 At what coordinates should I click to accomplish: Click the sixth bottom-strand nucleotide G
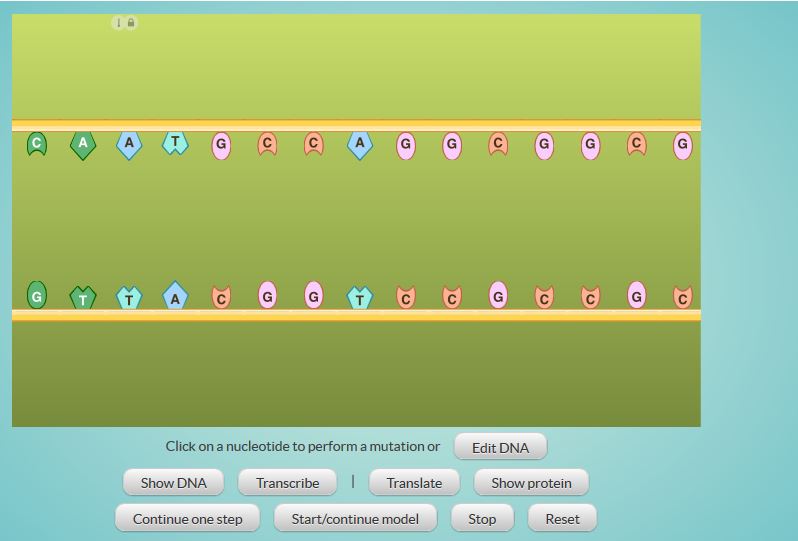click(x=267, y=295)
